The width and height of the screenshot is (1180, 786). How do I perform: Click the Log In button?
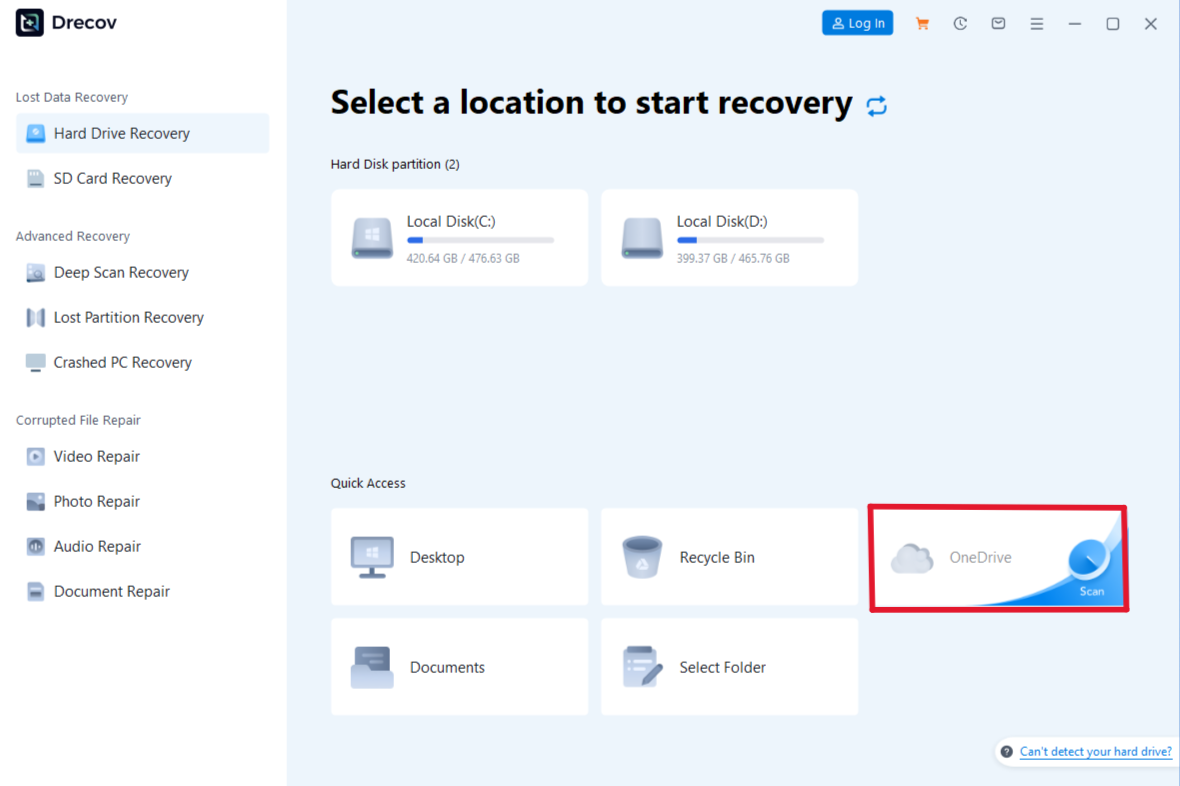pos(857,22)
